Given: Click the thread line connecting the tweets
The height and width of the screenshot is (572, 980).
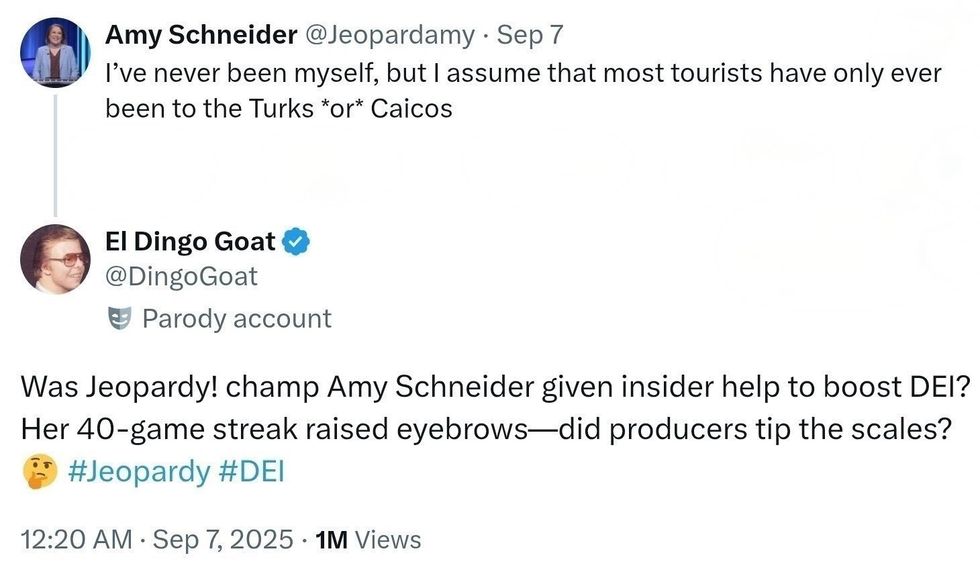Looking at the screenshot, I should point(55,150).
